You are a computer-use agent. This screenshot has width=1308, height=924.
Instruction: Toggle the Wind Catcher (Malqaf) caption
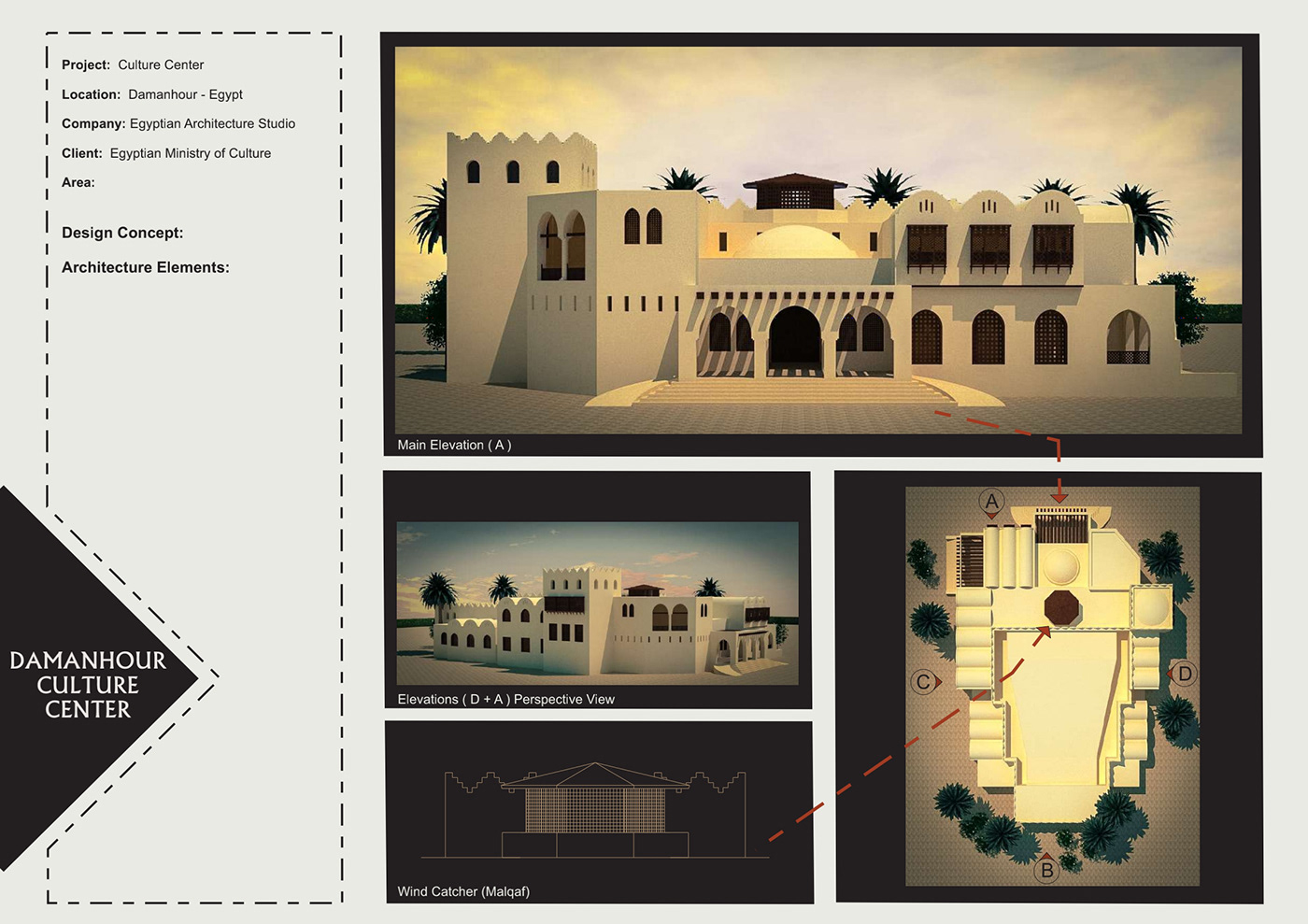tap(464, 891)
